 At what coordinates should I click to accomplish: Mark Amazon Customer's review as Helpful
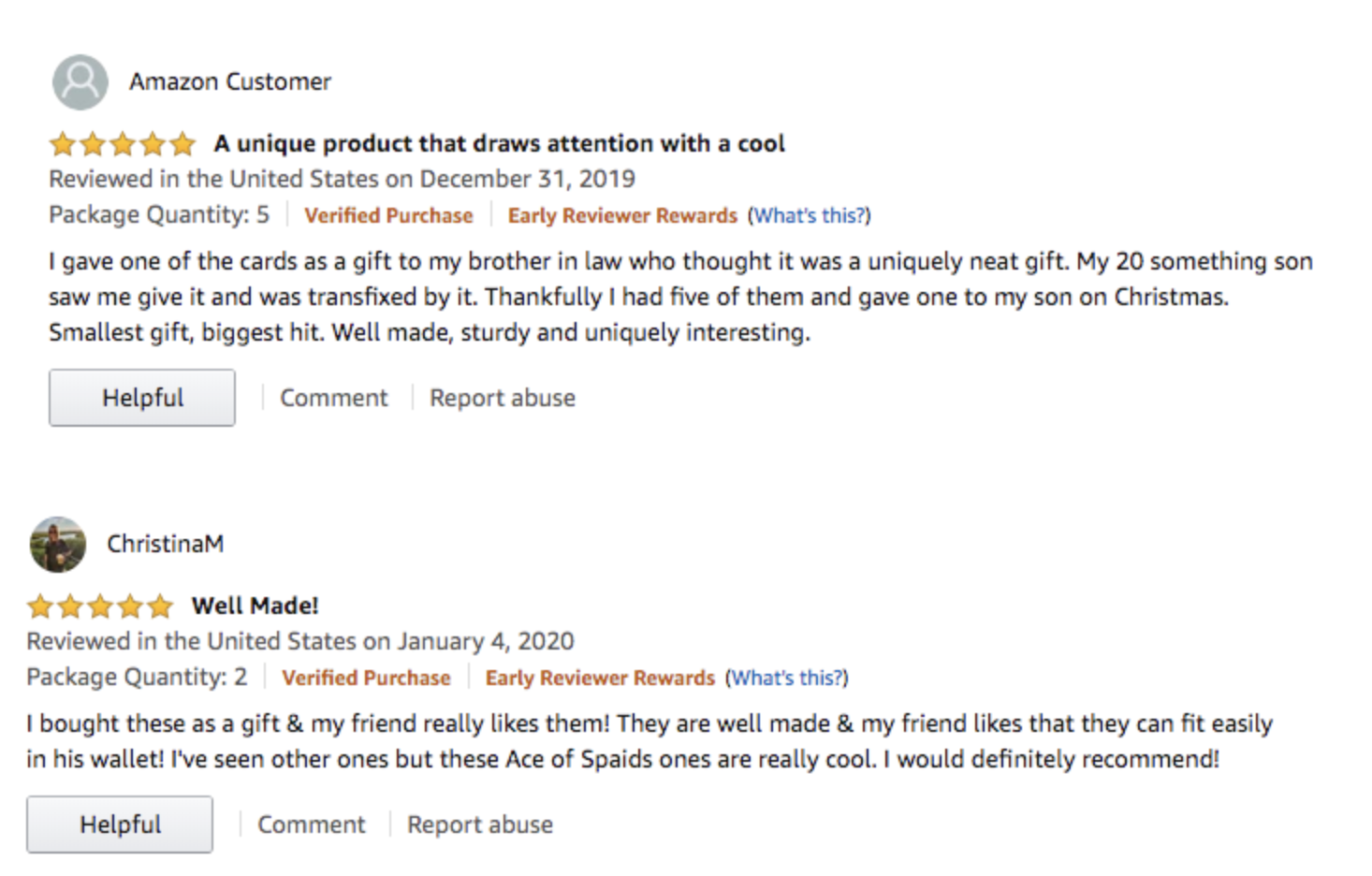(142, 398)
